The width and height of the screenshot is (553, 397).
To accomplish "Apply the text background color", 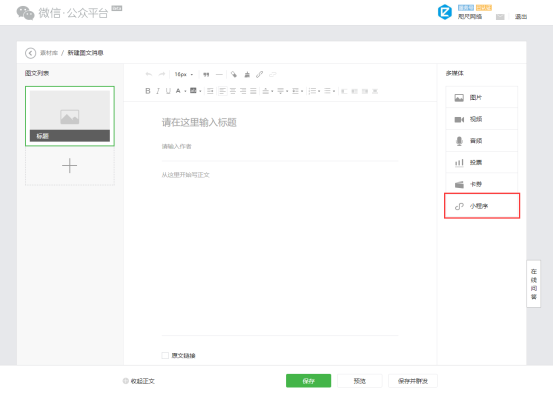I will coord(193,91).
